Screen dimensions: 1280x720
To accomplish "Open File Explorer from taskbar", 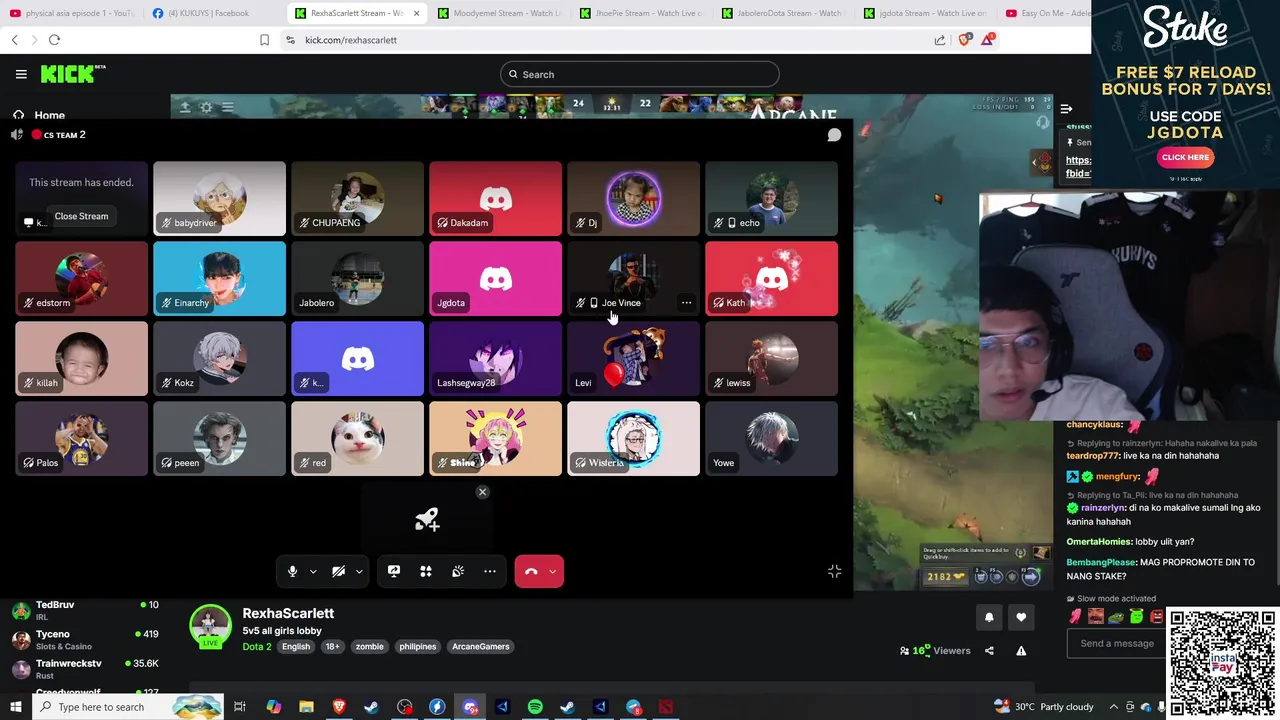I will pyautogui.click(x=306, y=707).
